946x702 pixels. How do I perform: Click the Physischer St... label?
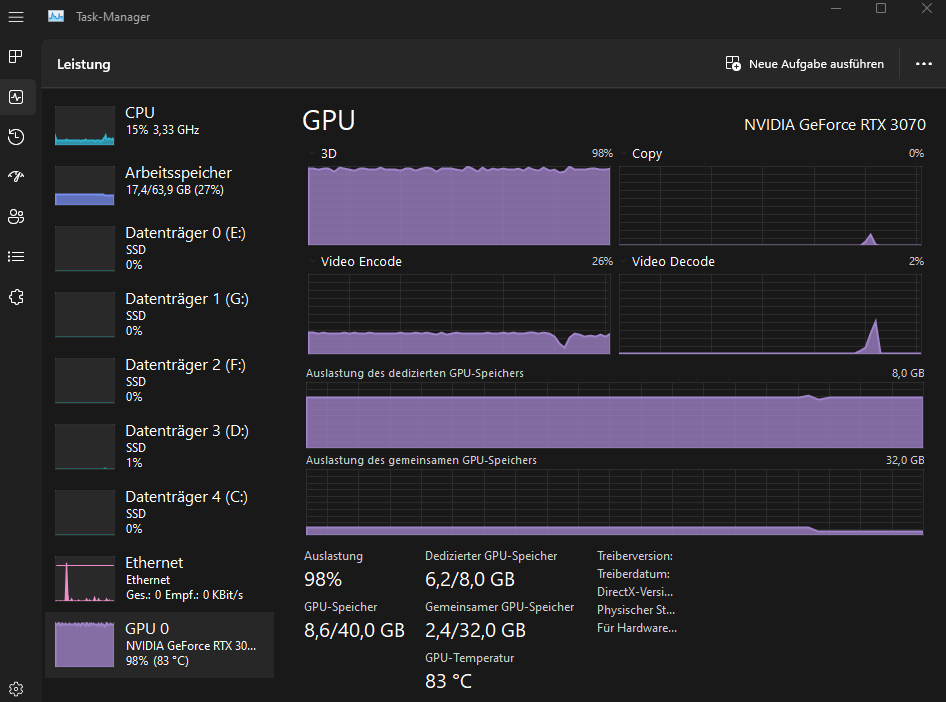click(636, 610)
